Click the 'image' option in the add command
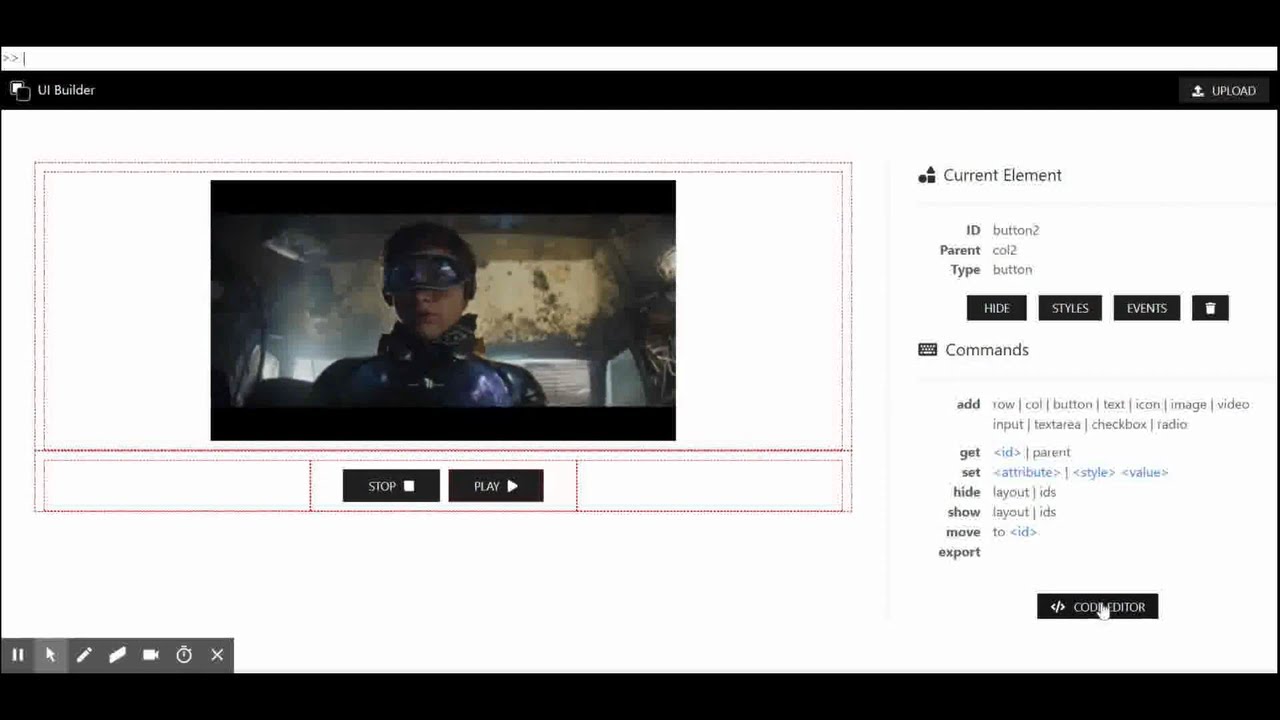Screen dimensions: 1280x720 1188,404
